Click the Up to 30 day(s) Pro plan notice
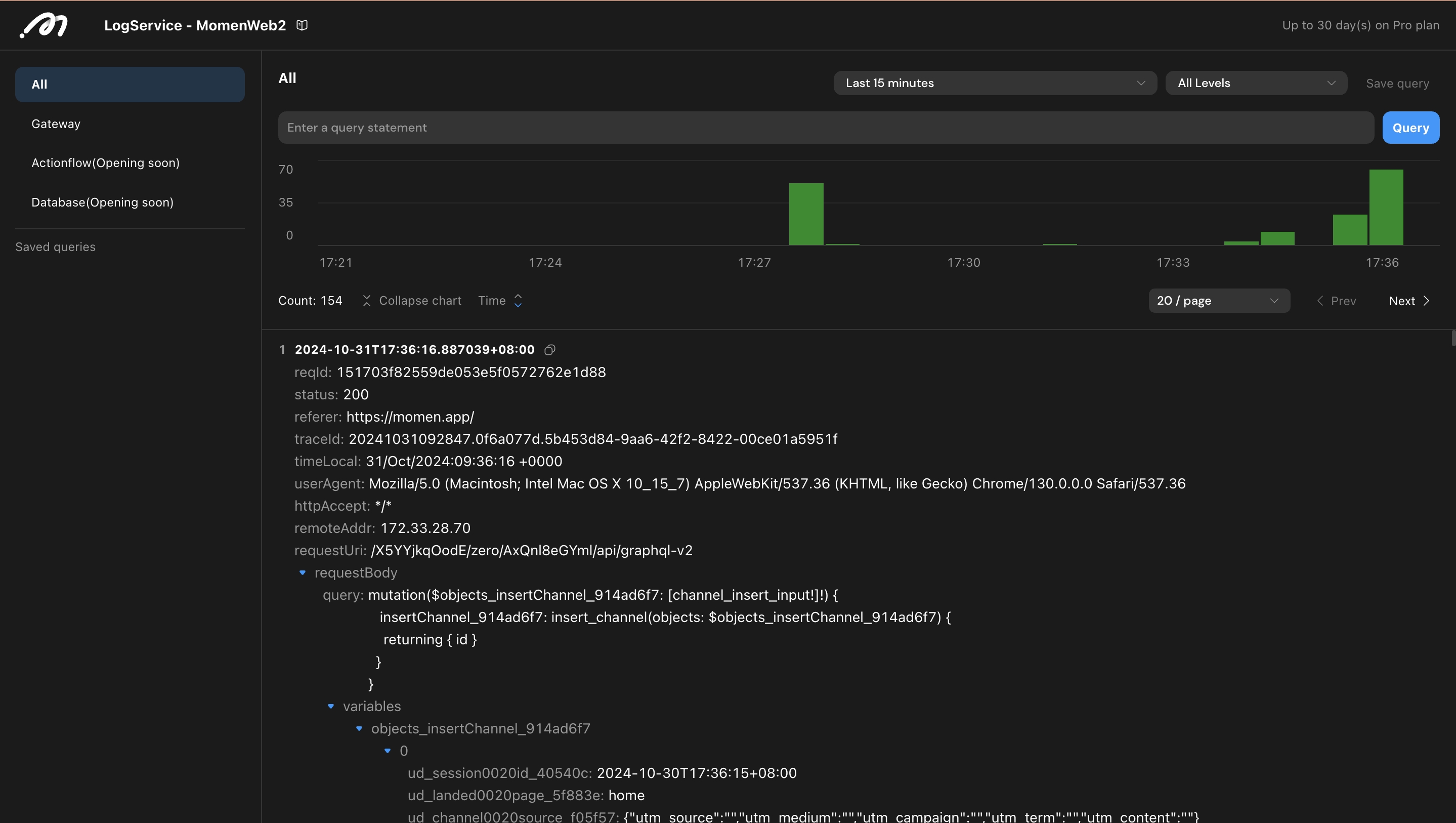 [1360, 25]
